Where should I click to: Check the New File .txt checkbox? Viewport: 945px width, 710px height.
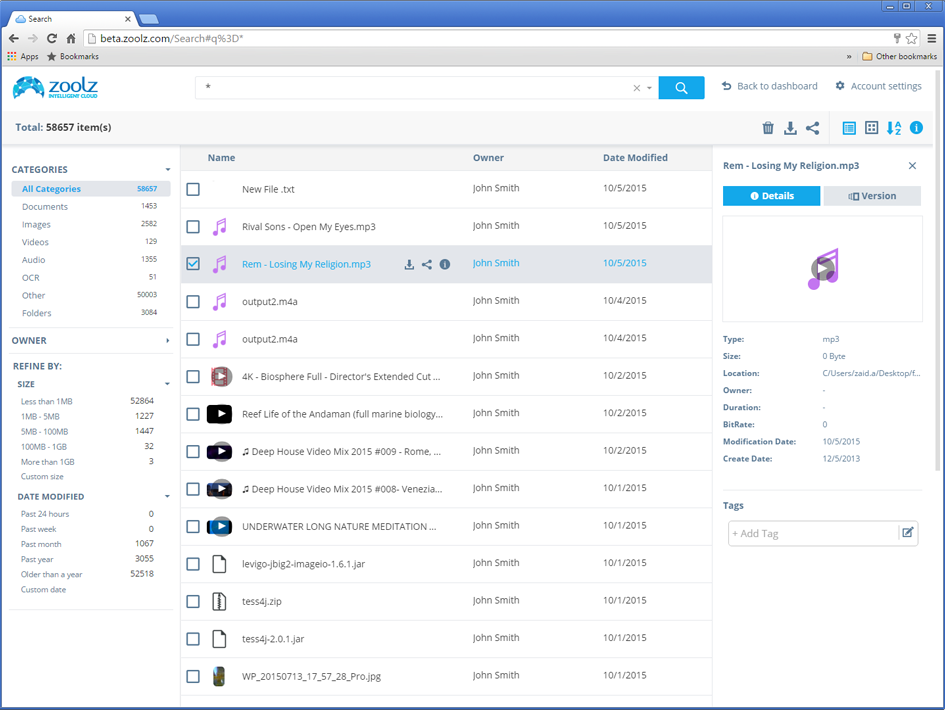pyautogui.click(x=193, y=189)
